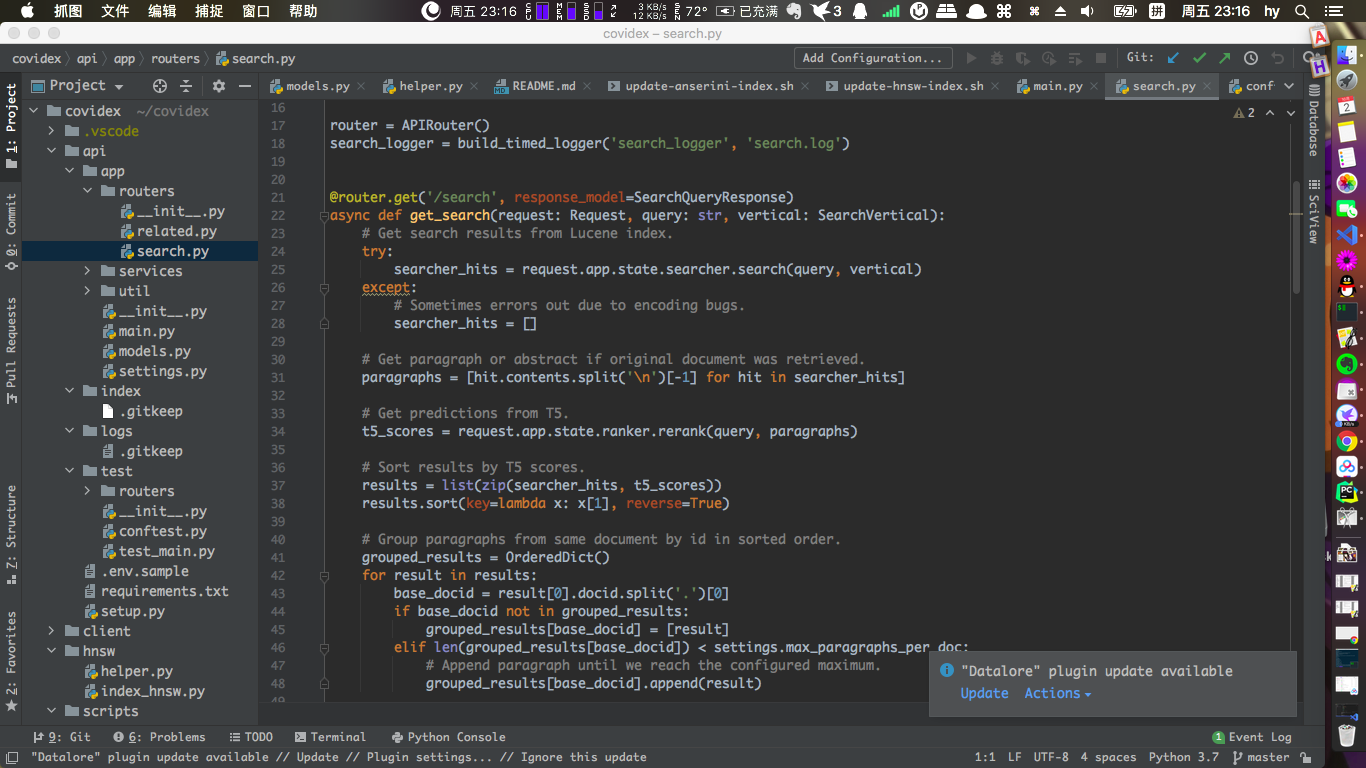
Task: Show hidden editor tabs dropdown
Action: [x=1289, y=86]
